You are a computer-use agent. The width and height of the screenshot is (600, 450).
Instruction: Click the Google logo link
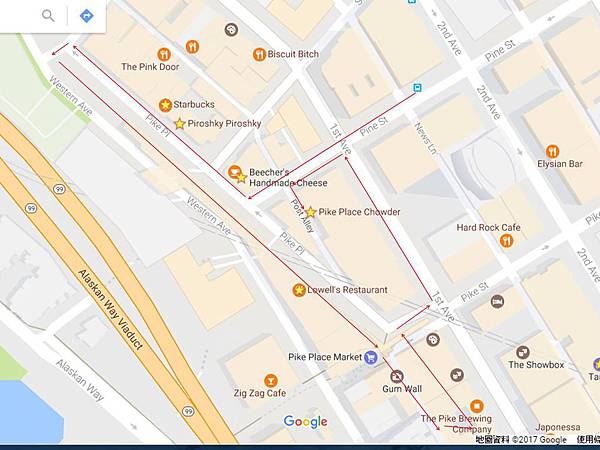[305, 422]
